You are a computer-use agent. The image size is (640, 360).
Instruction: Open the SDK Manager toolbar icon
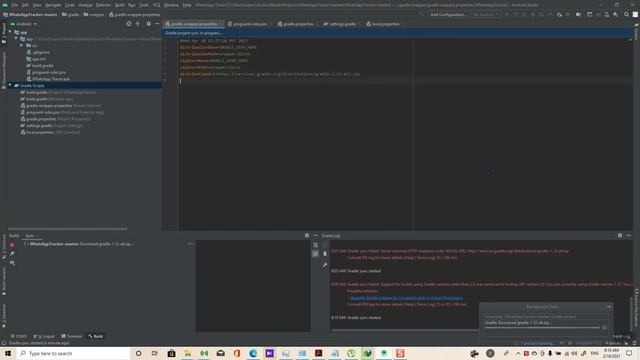pyautogui.click(x=616, y=14)
